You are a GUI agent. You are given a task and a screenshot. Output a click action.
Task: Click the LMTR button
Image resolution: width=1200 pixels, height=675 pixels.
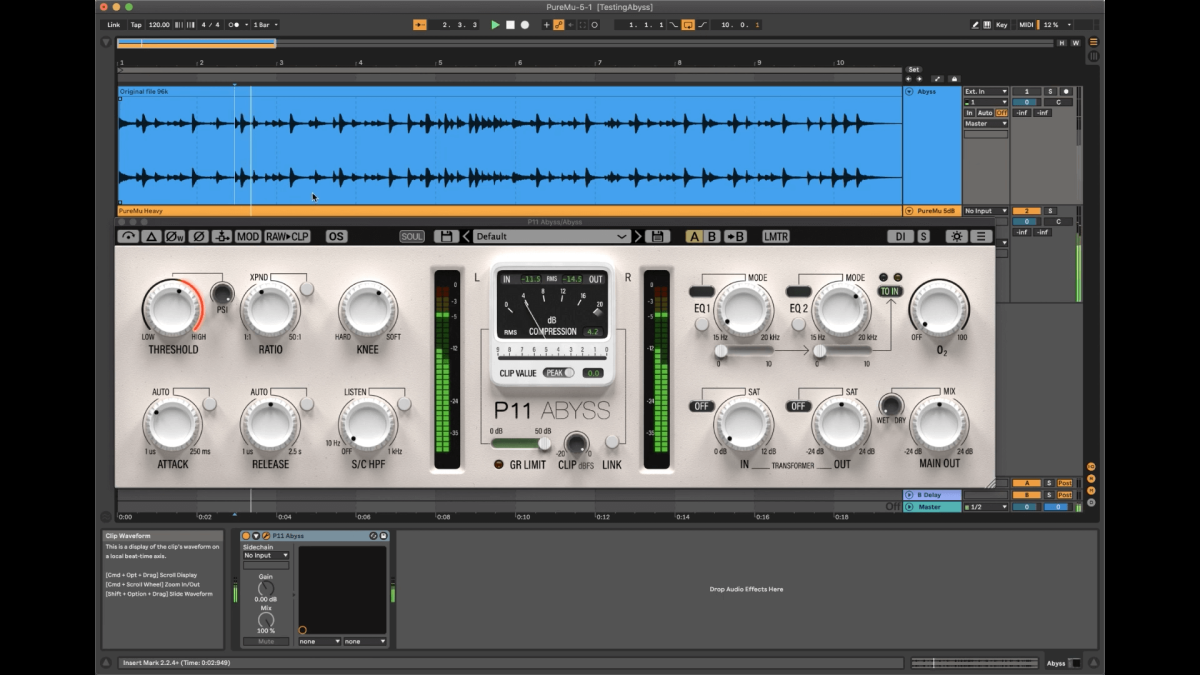point(776,237)
